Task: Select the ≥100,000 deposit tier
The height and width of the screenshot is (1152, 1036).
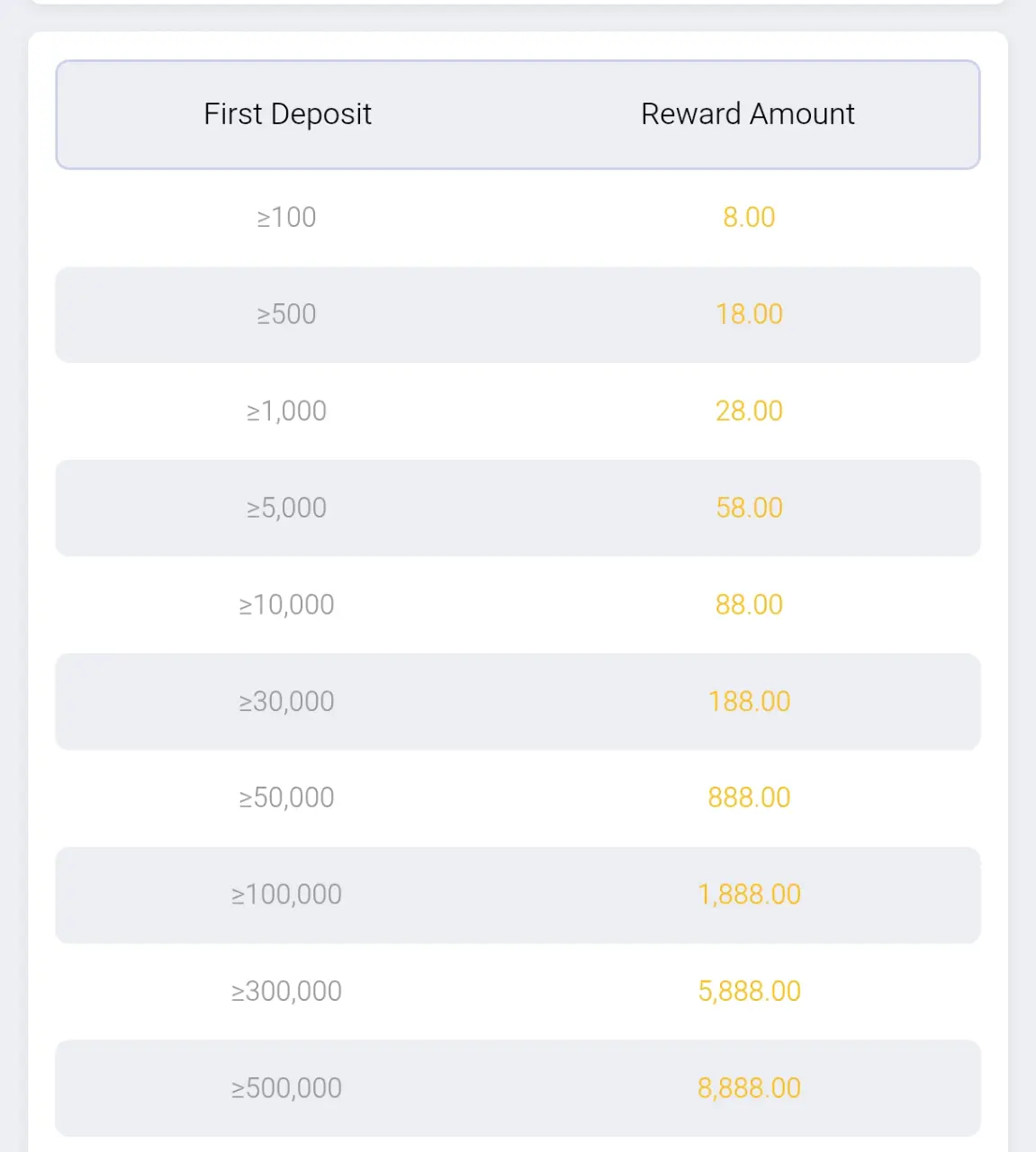Action: coord(286,895)
